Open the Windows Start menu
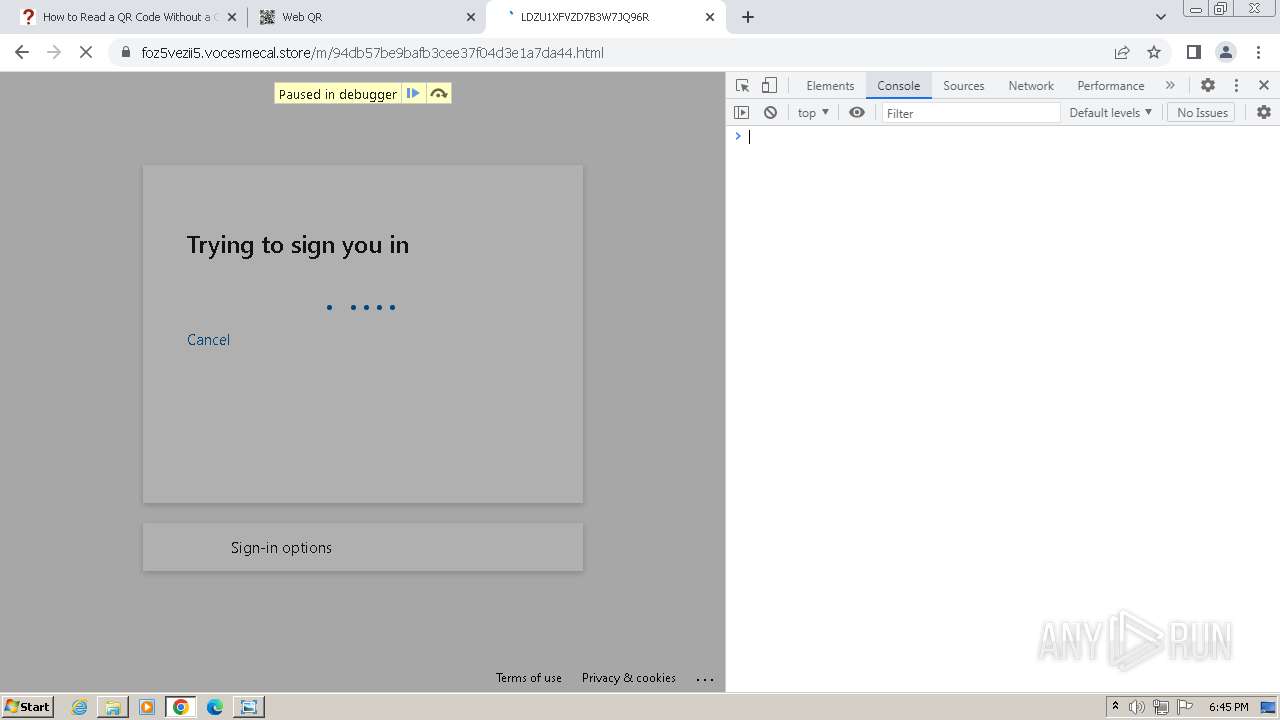Viewport: 1280px width, 720px height. [28, 707]
